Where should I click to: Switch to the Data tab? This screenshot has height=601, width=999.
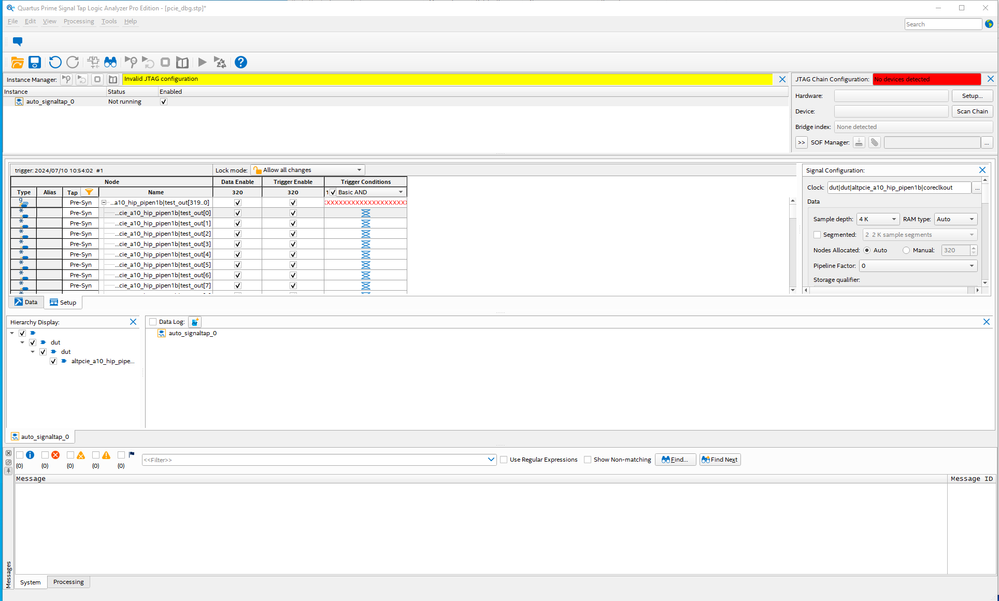point(26,303)
